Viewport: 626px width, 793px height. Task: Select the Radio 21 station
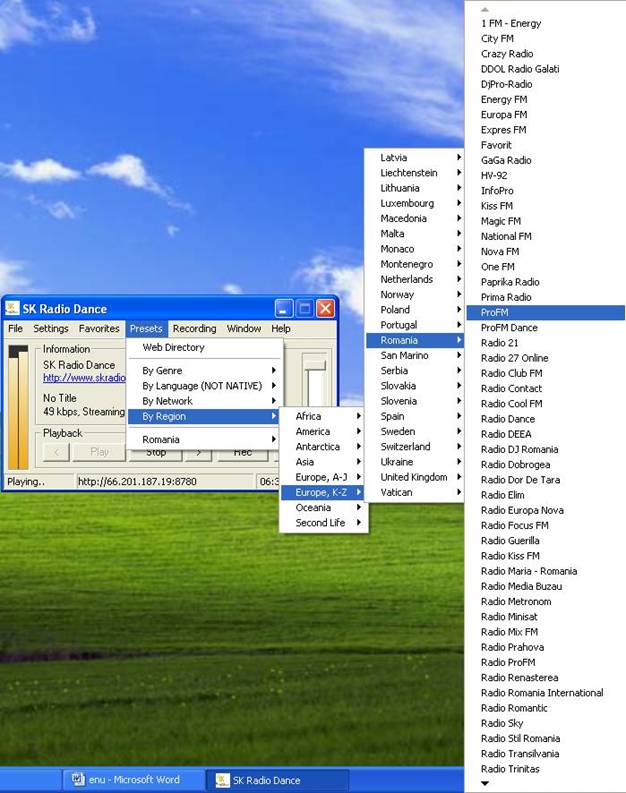point(546,343)
